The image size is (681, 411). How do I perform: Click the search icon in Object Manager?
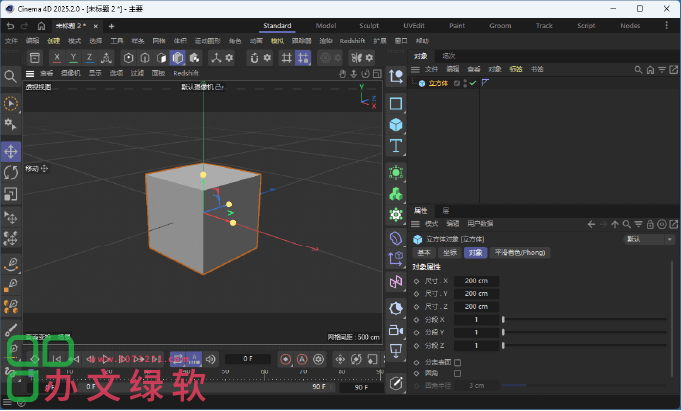pos(638,70)
